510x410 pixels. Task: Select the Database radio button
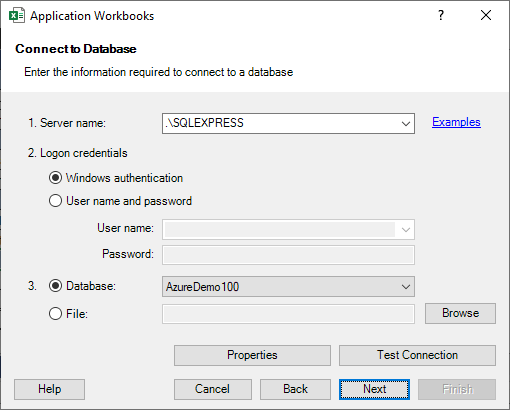(x=55, y=286)
